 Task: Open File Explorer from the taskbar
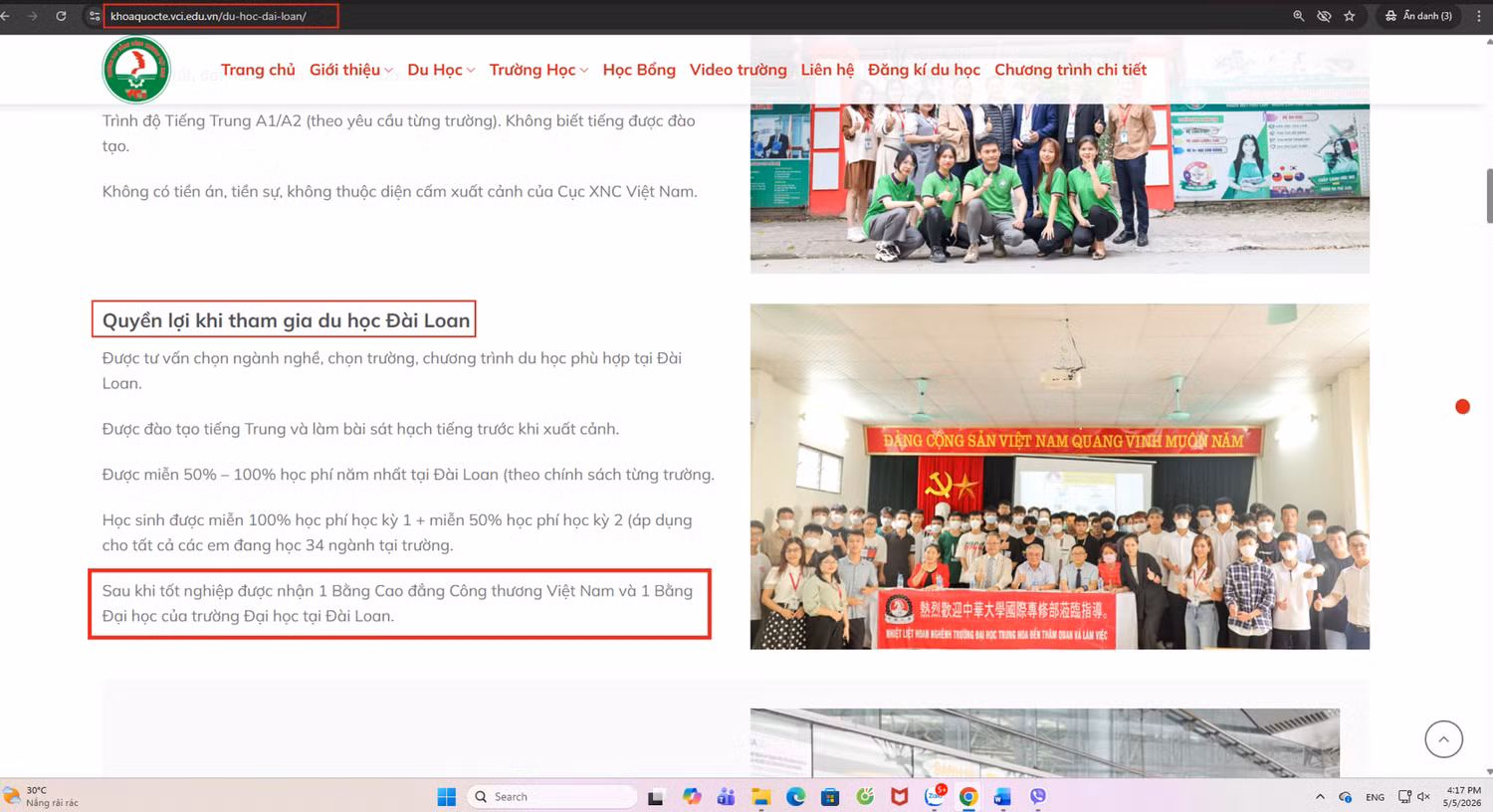coord(760,796)
